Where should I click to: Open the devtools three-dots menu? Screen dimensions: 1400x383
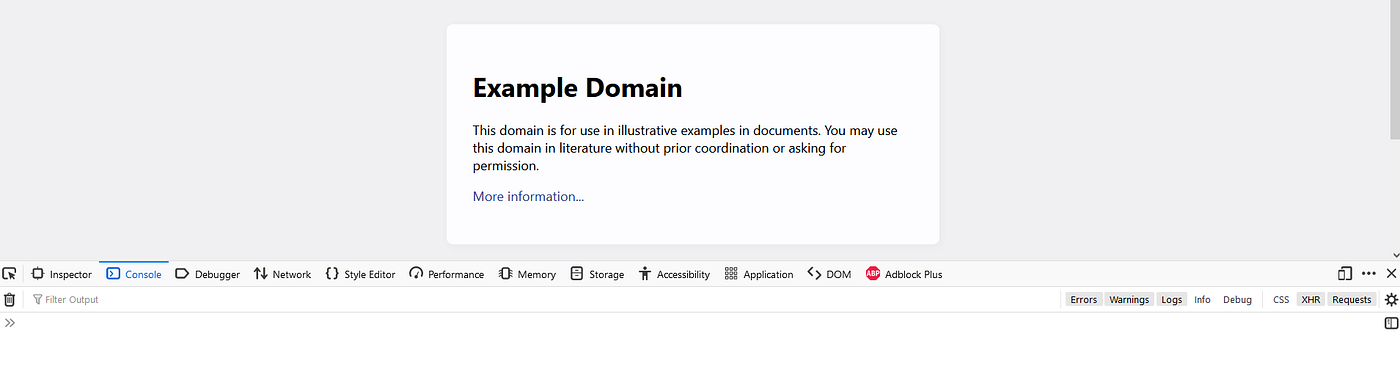pos(1369,273)
